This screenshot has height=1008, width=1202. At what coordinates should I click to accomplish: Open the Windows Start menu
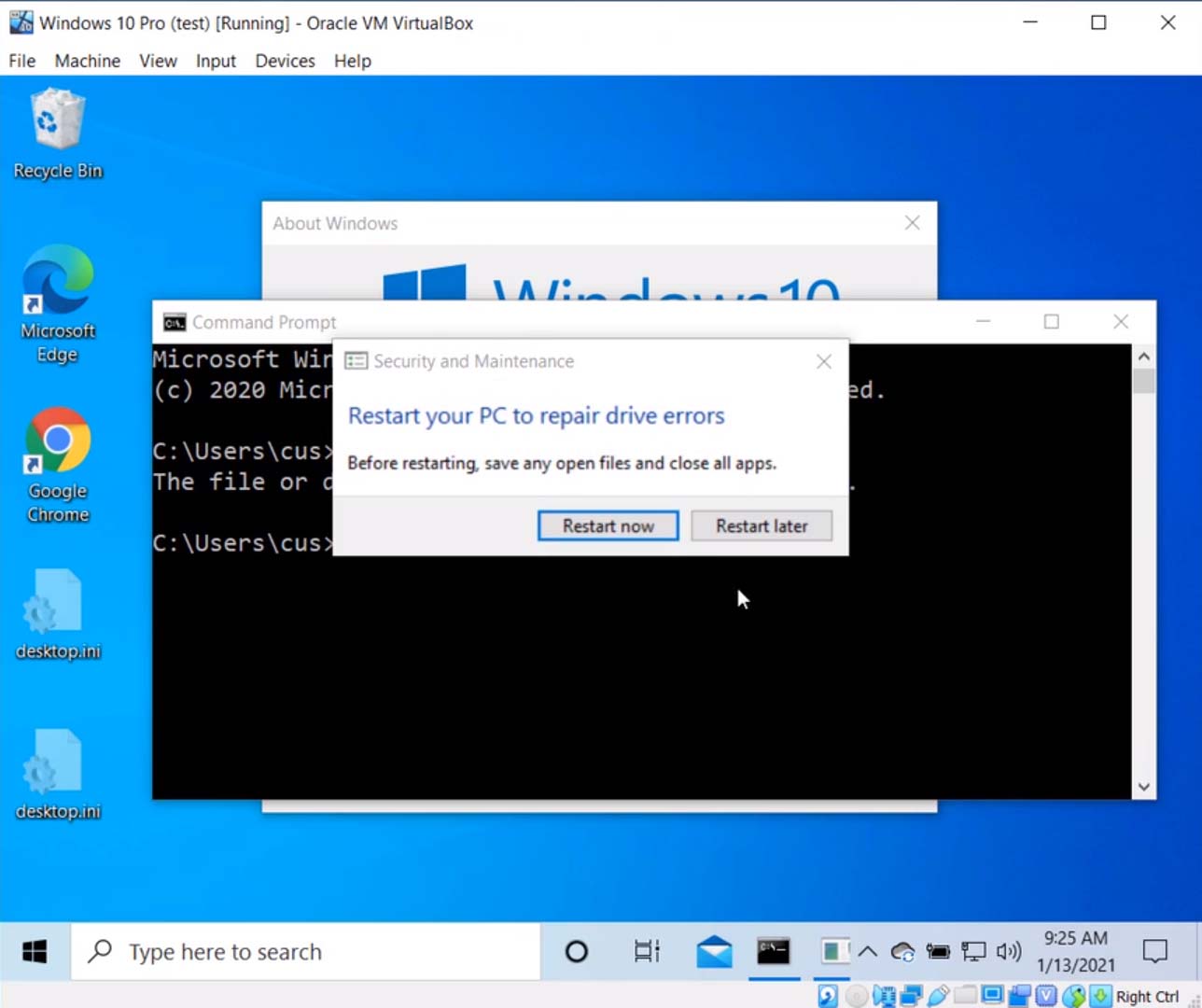[x=35, y=951]
